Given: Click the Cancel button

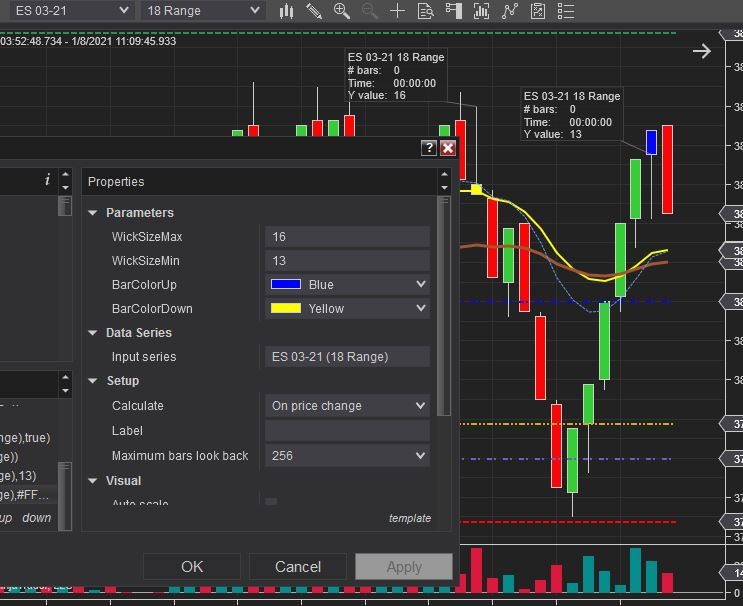Looking at the screenshot, I should 298,567.
